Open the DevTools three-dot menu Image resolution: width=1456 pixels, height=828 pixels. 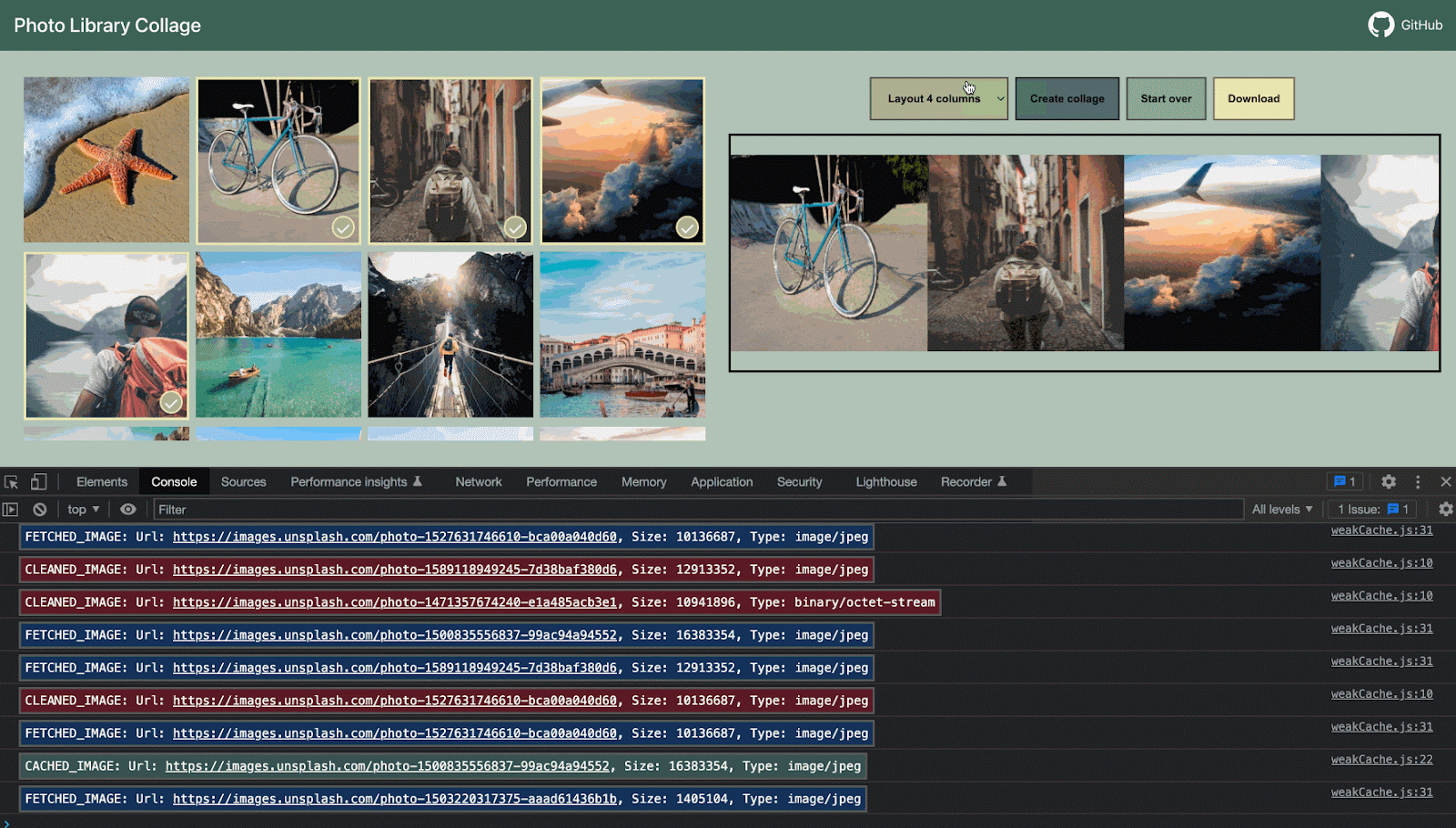pos(1417,482)
